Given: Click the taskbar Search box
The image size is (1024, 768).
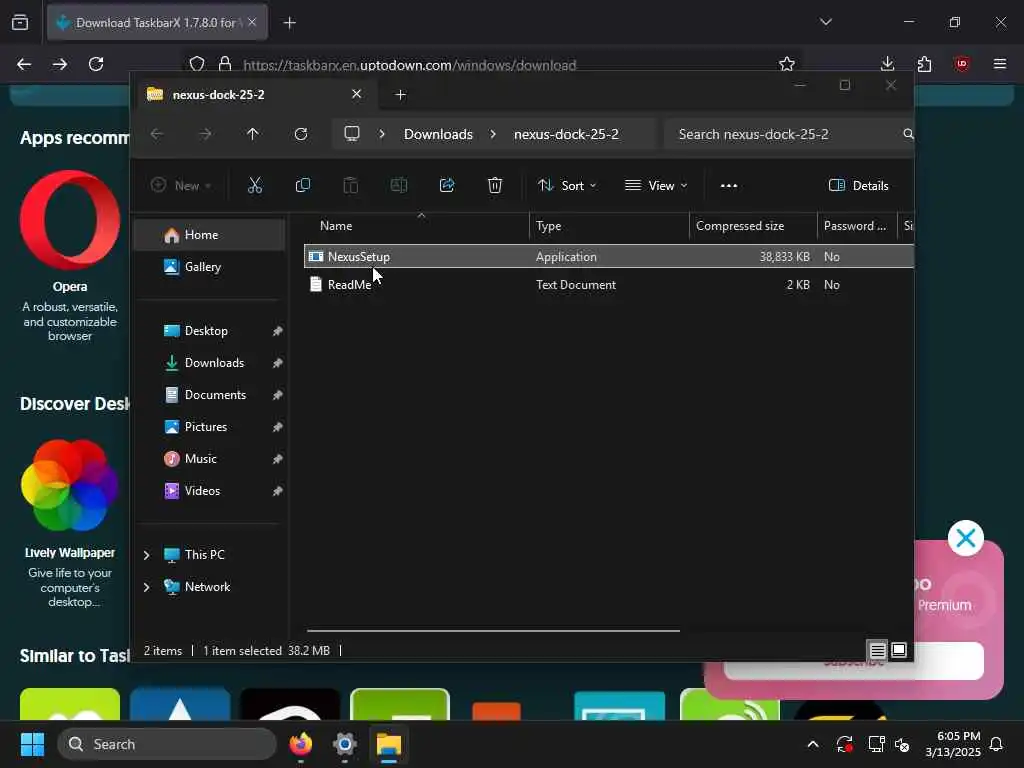Looking at the screenshot, I should coord(167,744).
